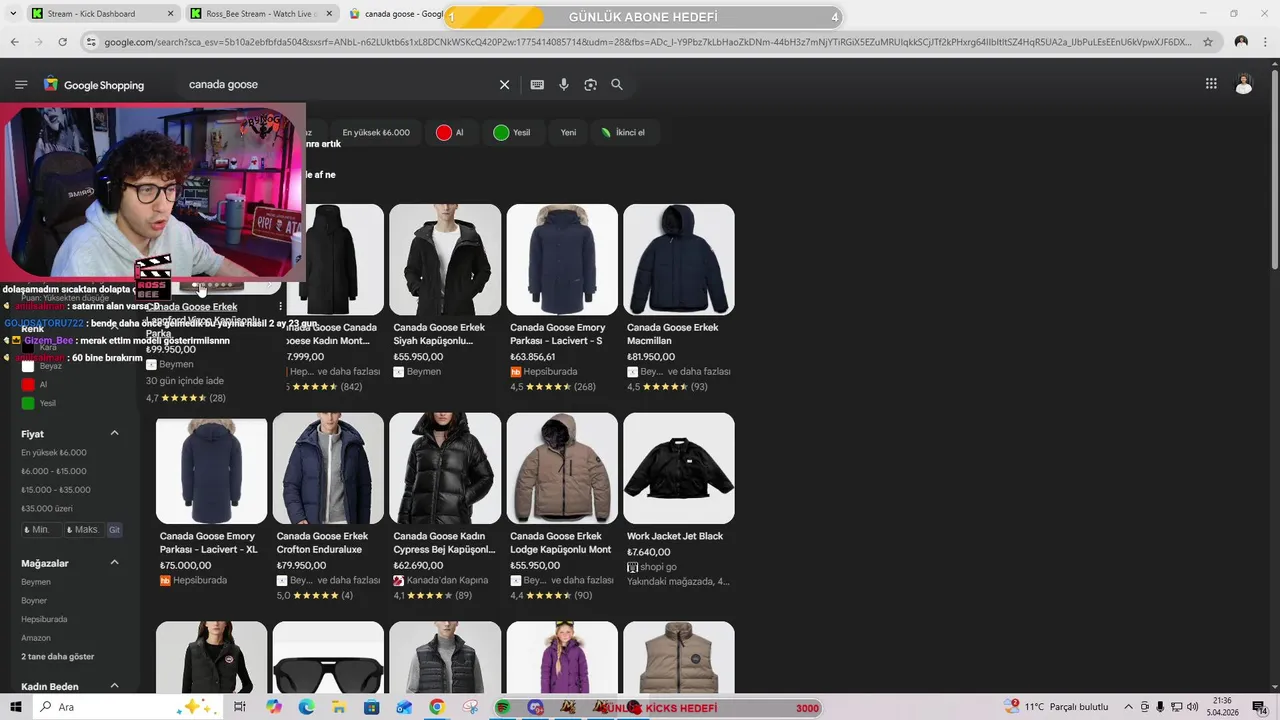Image resolution: width=1280 pixels, height=720 pixels.
Task: Open Canada Goose Kadın Cypress jacket image
Action: (445, 468)
